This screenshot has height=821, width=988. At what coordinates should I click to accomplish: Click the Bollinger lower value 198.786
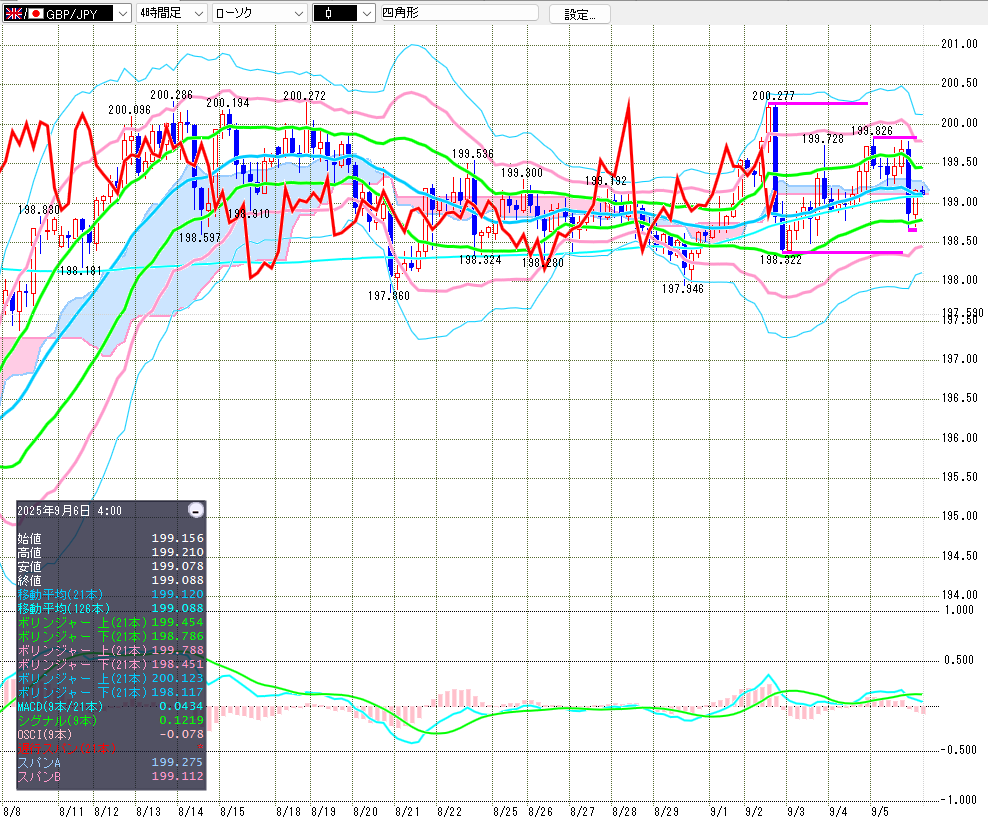point(178,636)
